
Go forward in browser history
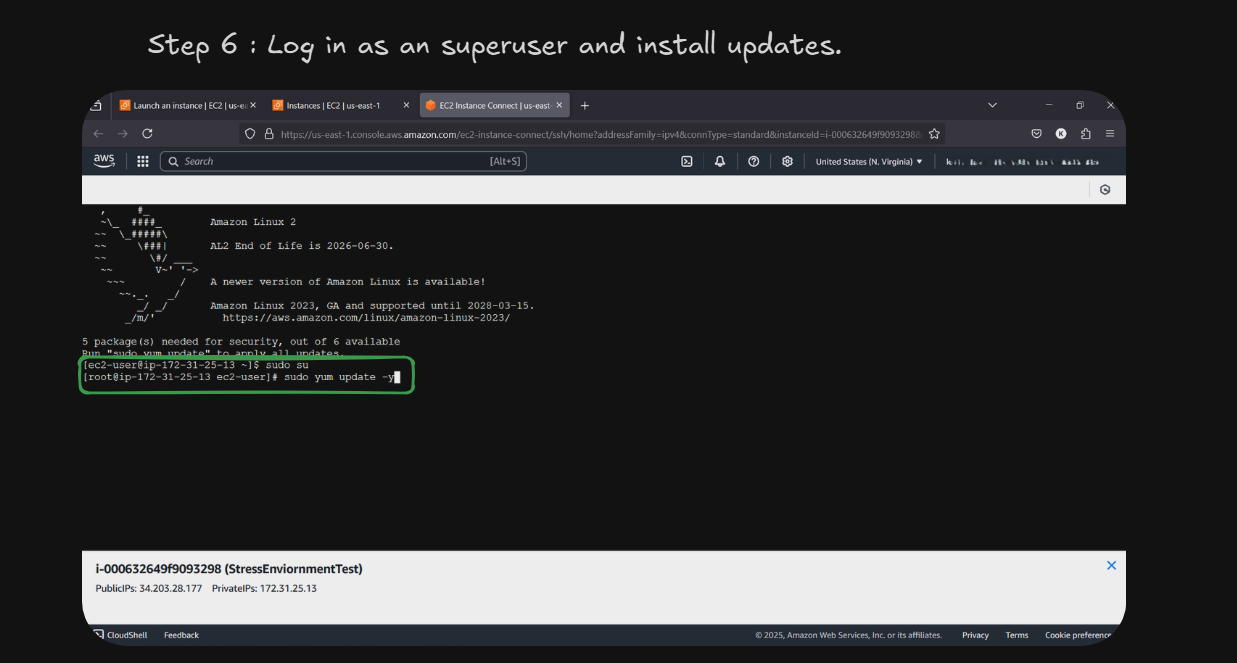(122, 133)
